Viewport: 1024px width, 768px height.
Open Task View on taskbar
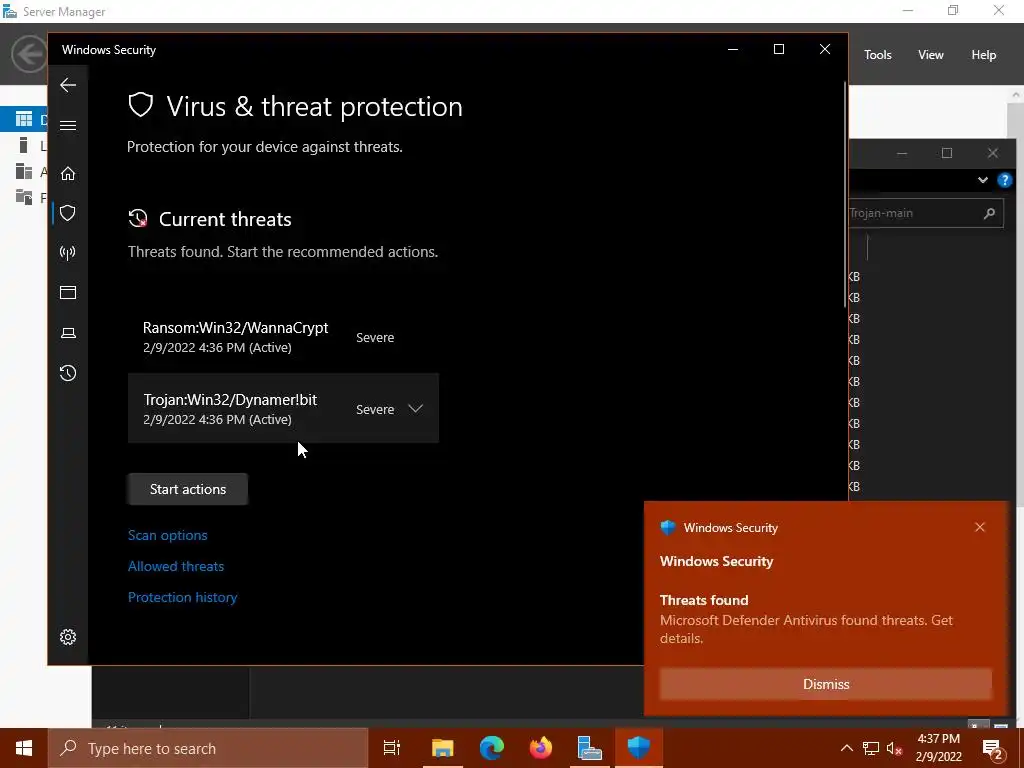[x=392, y=748]
